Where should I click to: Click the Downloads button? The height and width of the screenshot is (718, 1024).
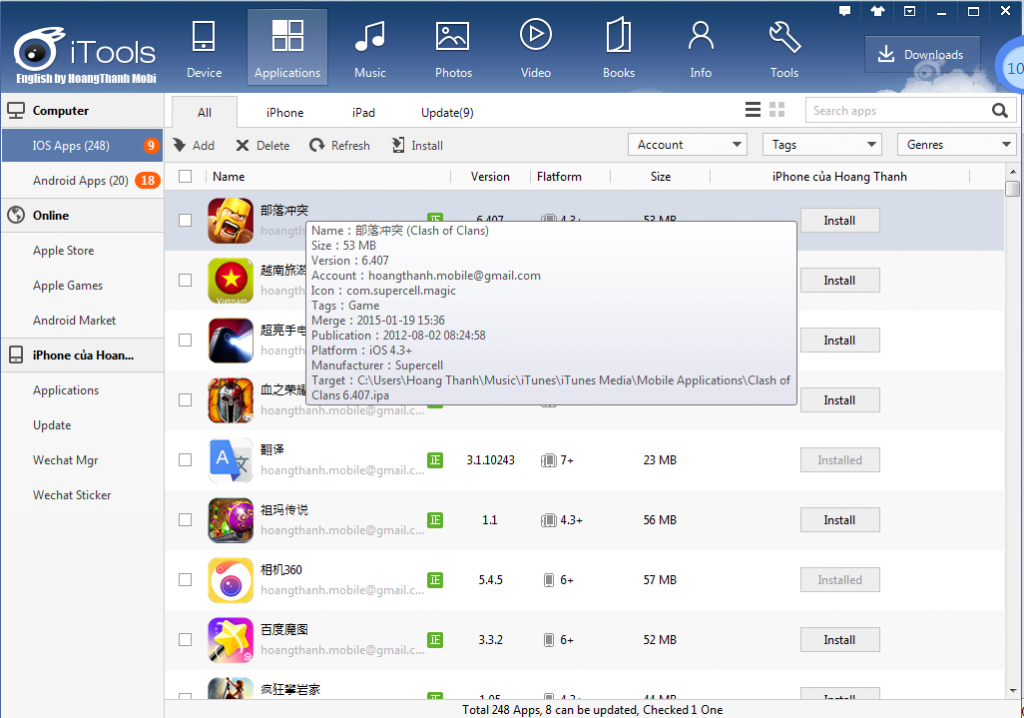pos(921,54)
